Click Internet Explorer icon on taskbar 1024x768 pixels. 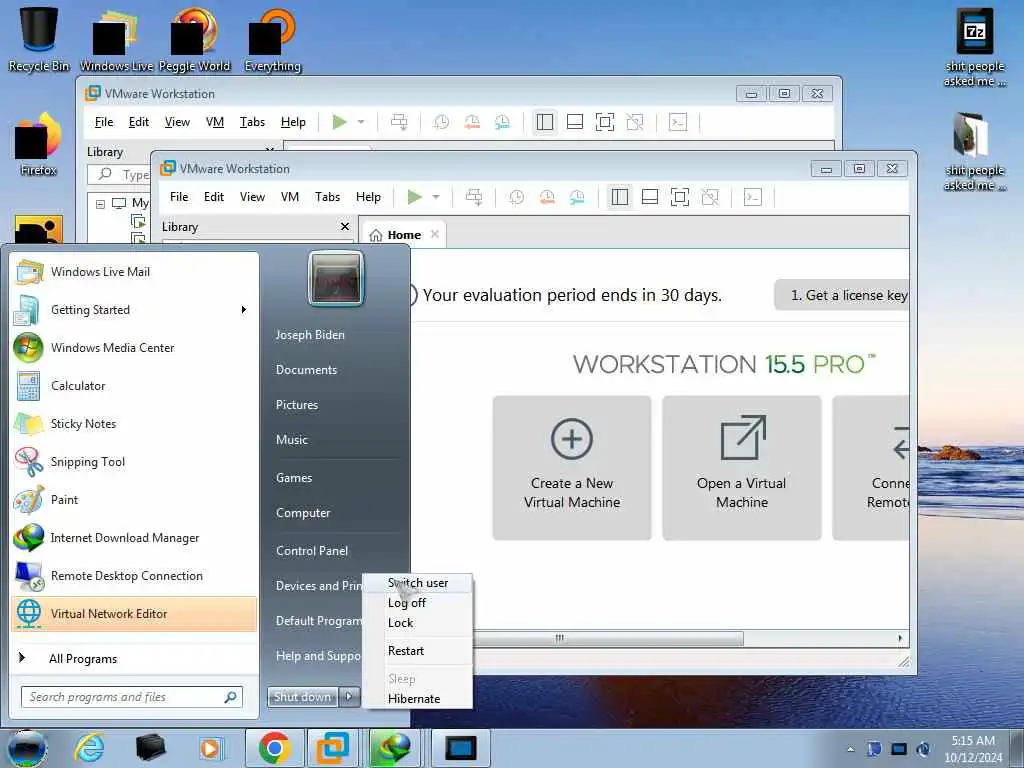(x=89, y=748)
